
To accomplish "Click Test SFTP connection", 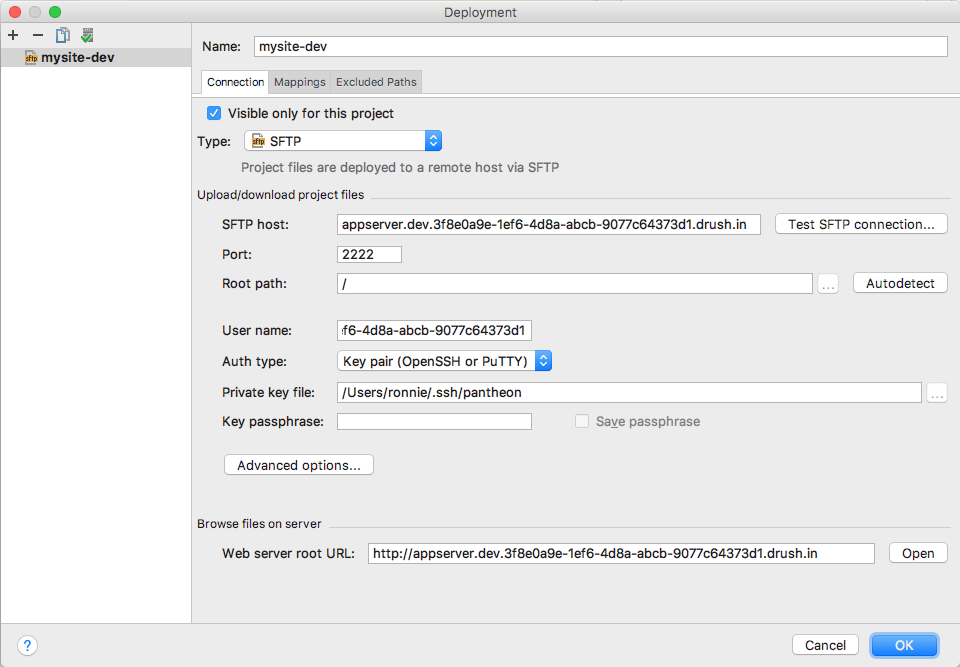I will (x=861, y=223).
